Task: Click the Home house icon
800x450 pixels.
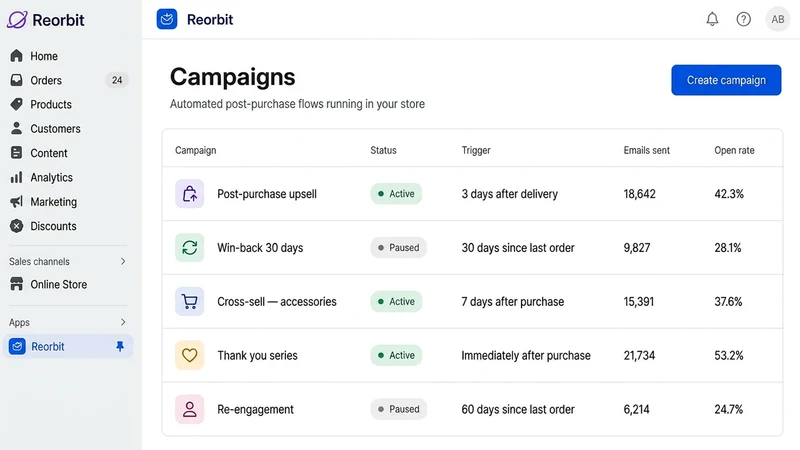Action: click(16, 56)
